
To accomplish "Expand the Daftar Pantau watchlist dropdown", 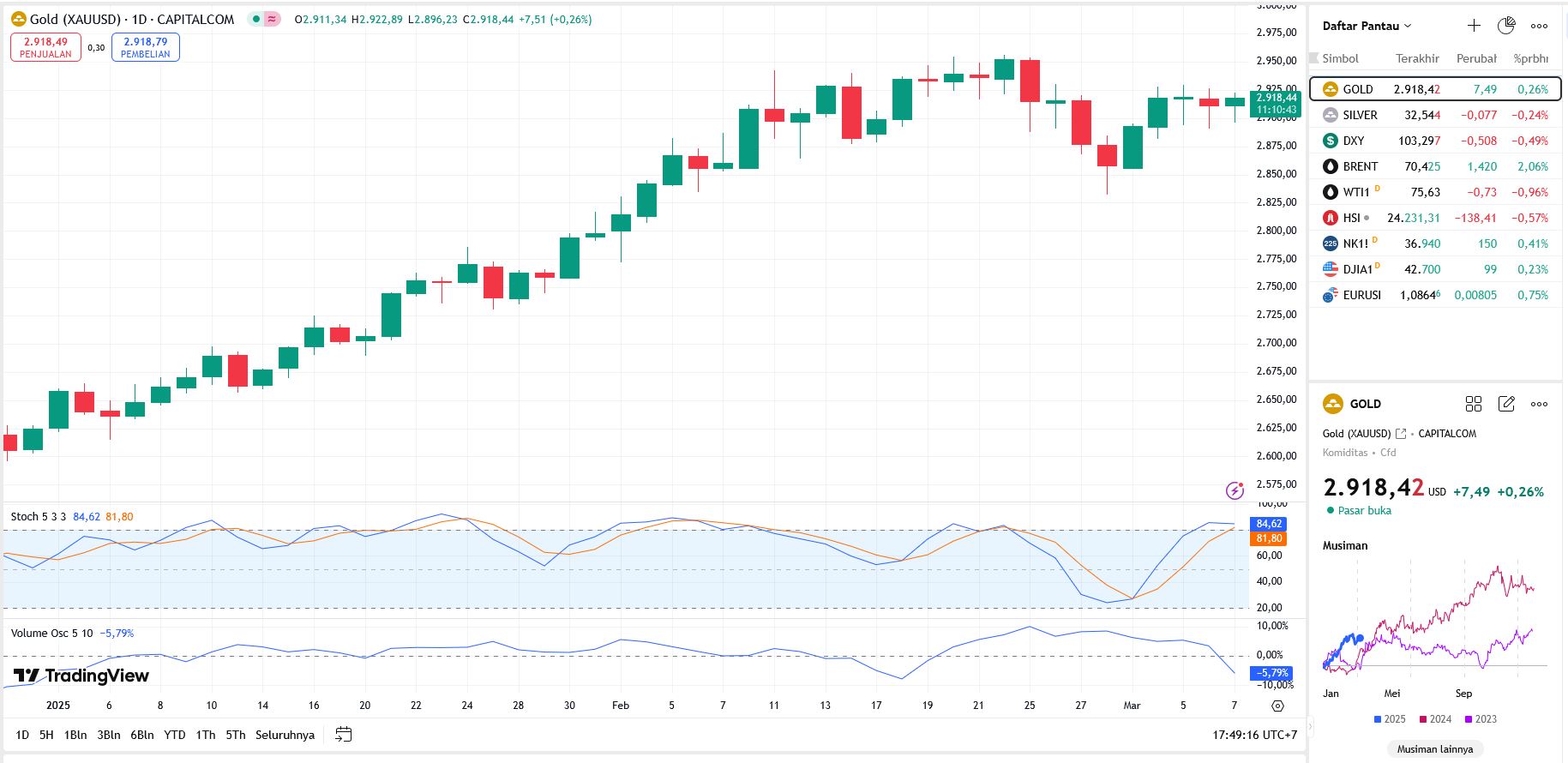I will pyautogui.click(x=1367, y=26).
